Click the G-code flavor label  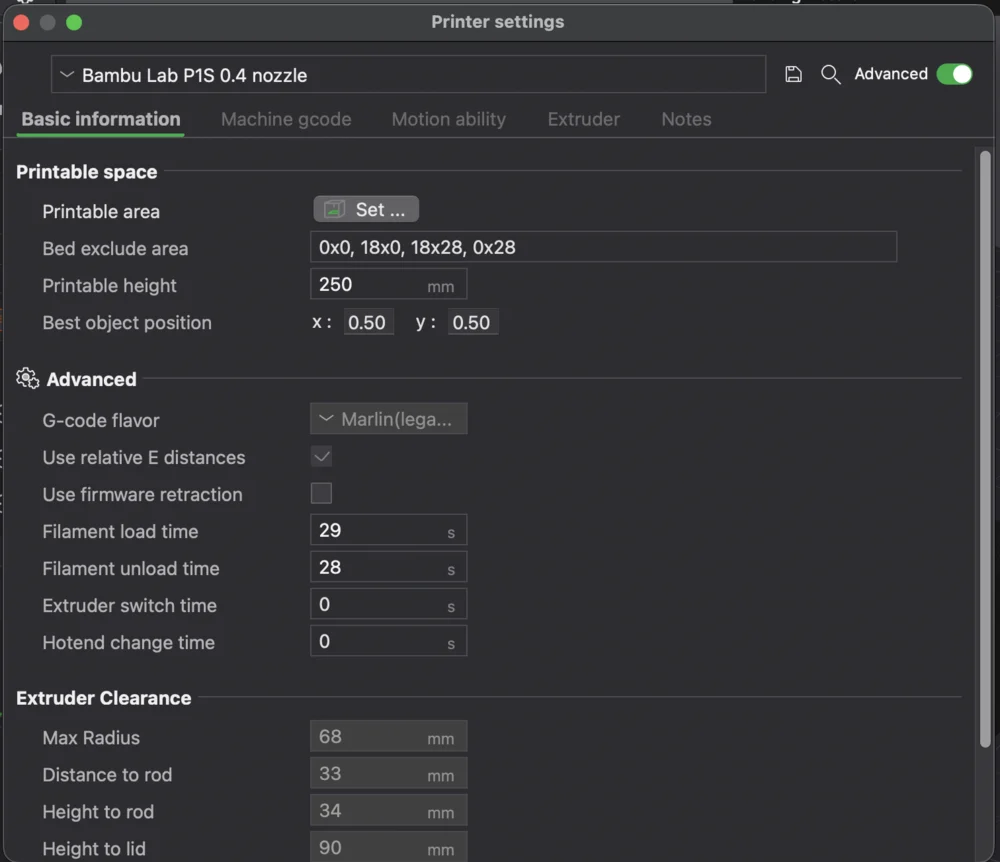[101, 421]
